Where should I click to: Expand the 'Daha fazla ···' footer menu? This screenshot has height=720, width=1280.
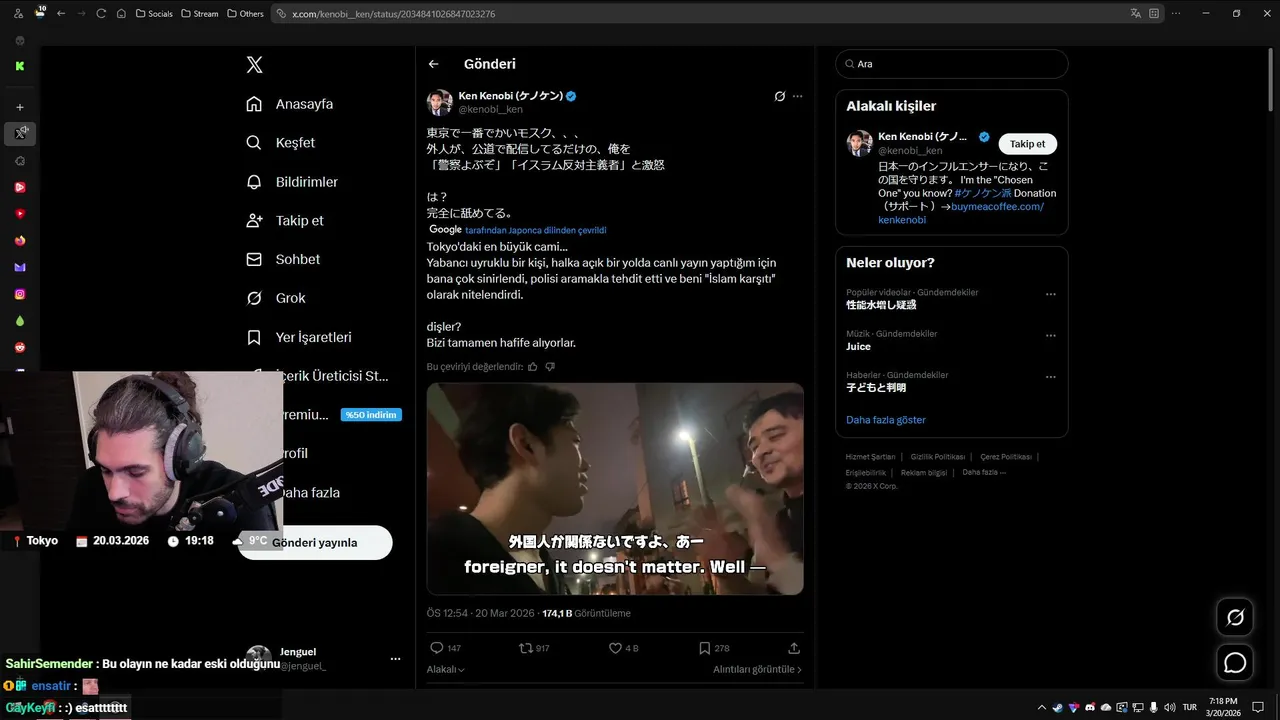coord(984,472)
